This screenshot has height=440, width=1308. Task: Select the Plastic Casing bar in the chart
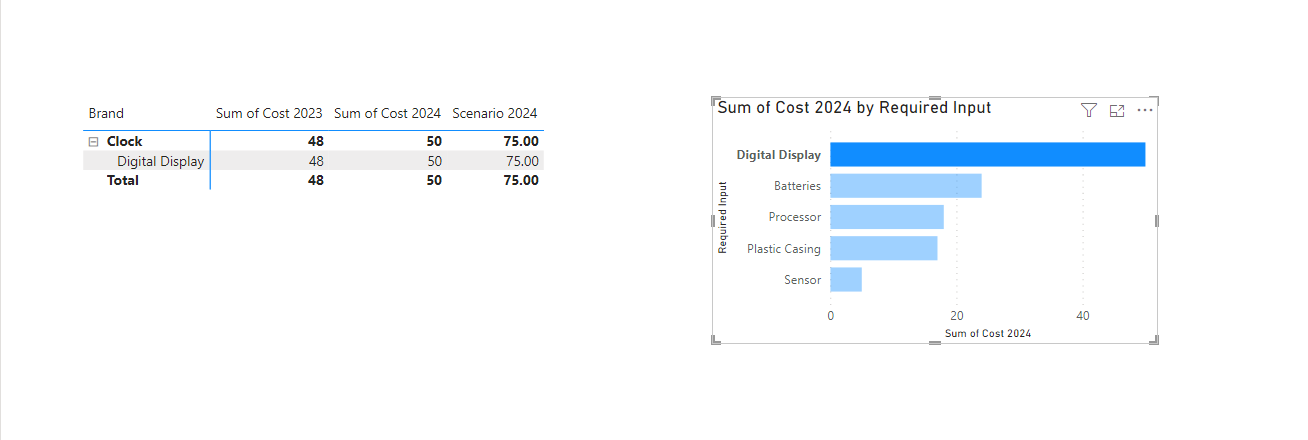pyautogui.click(x=884, y=248)
